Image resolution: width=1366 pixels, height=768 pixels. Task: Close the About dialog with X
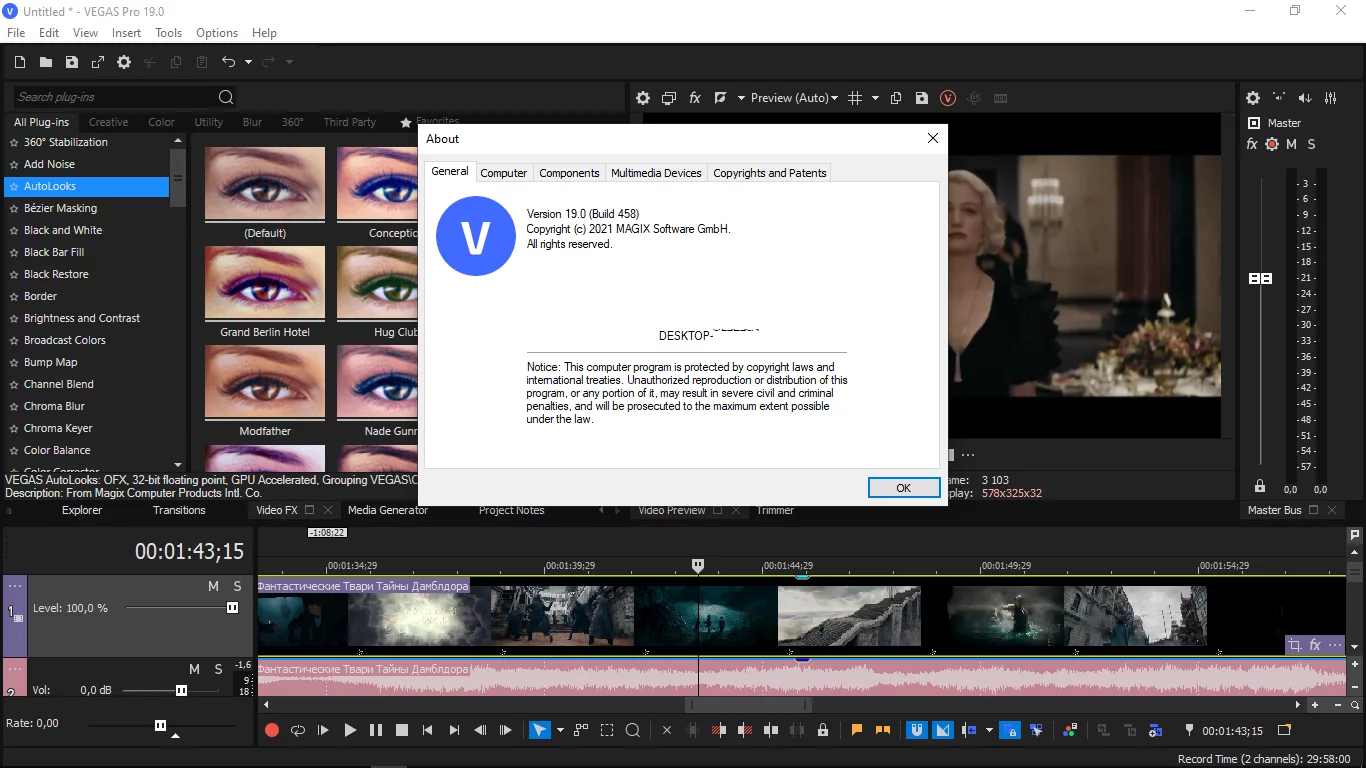tap(932, 139)
